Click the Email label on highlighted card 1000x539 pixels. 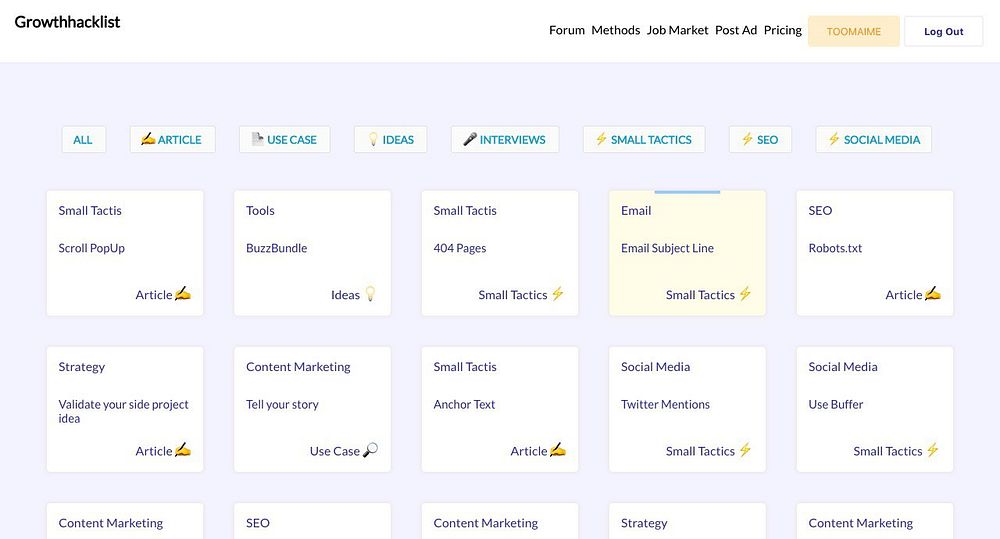(x=636, y=210)
